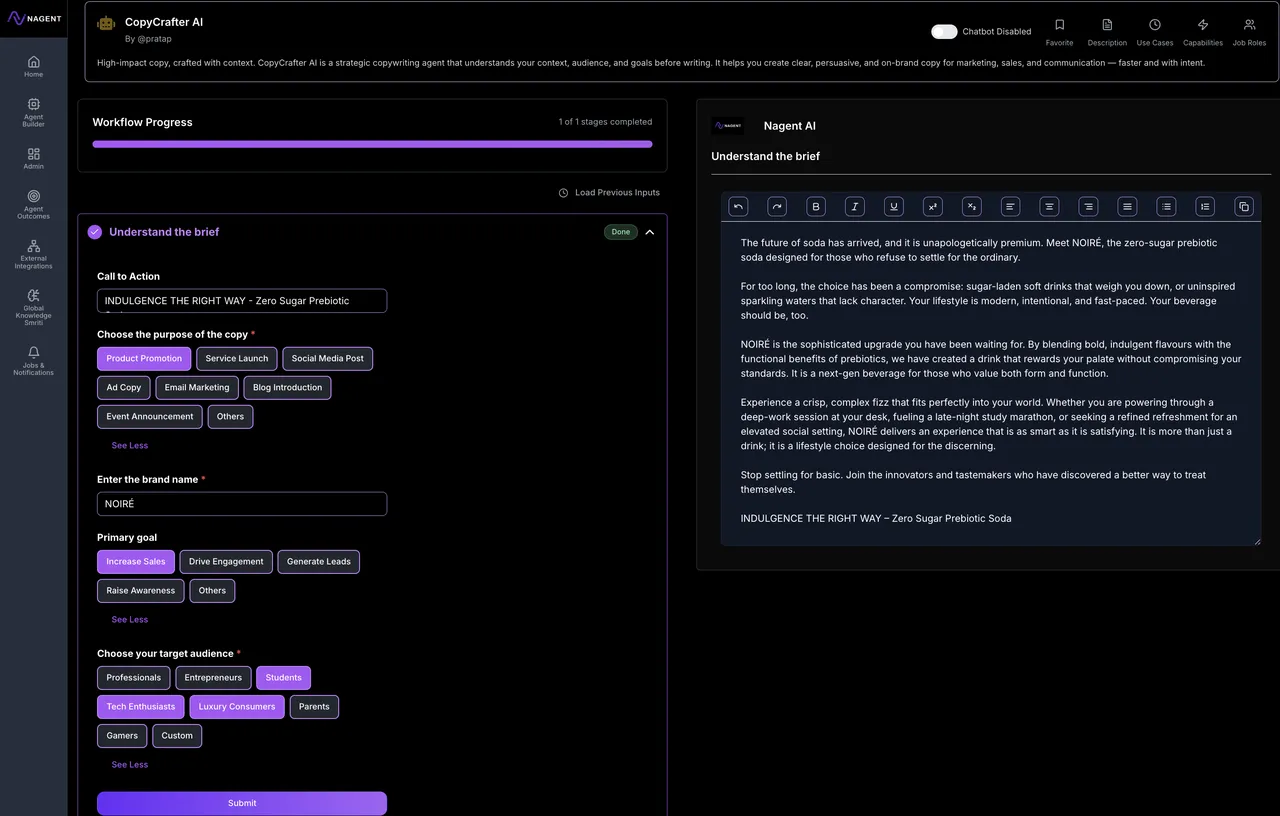Open Agent Builder in the sidebar
This screenshot has width=1280, height=816.
pyautogui.click(x=33, y=112)
